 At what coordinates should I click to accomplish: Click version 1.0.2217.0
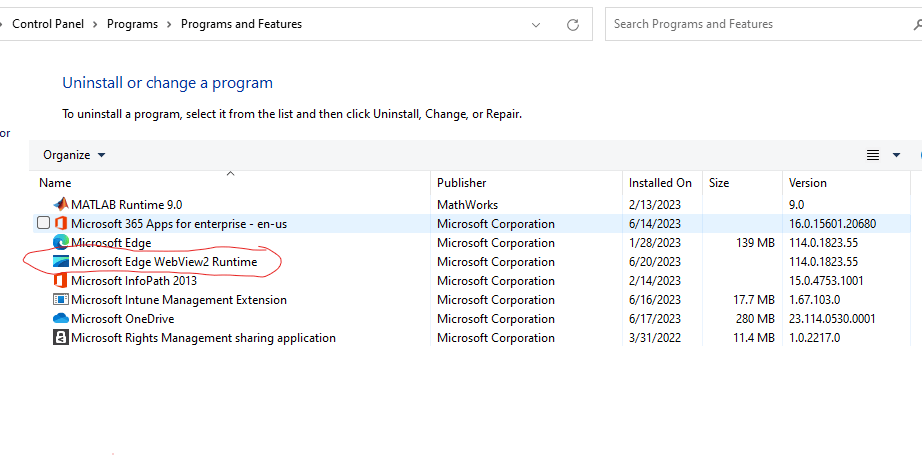[x=814, y=337]
